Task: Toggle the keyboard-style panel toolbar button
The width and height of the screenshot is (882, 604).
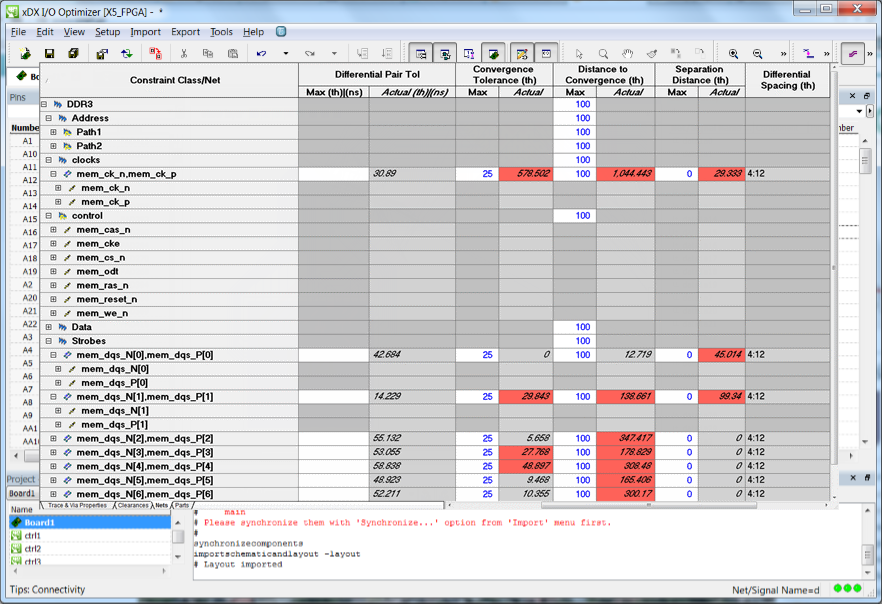Action: point(546,53)
